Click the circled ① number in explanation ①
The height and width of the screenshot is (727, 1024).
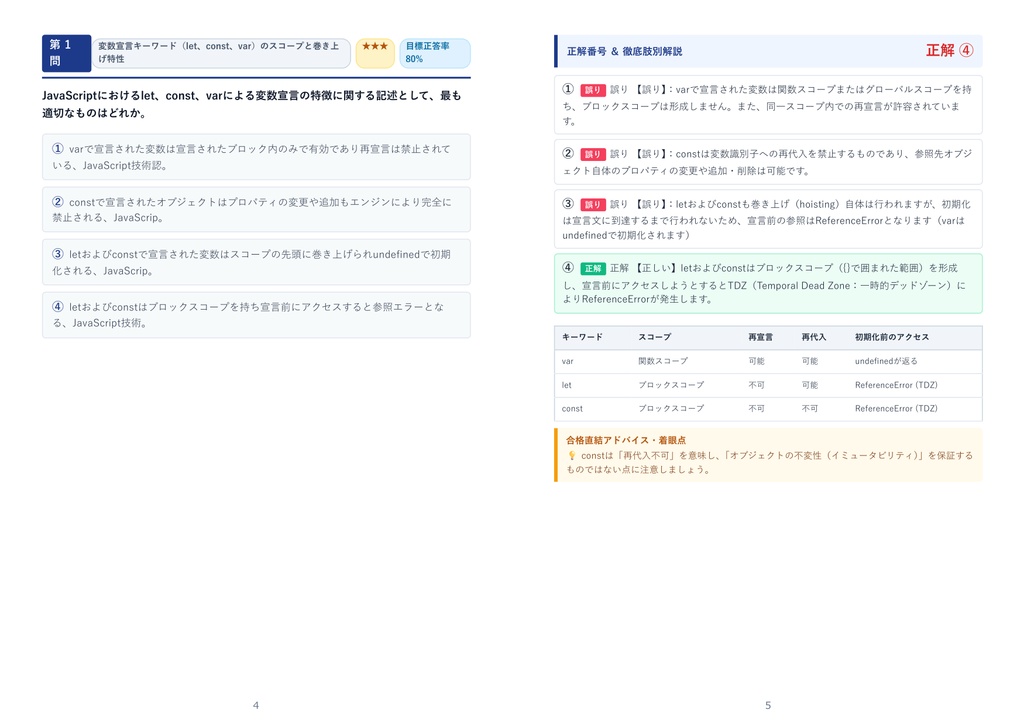pyautogui.click(x=568, y=89)
